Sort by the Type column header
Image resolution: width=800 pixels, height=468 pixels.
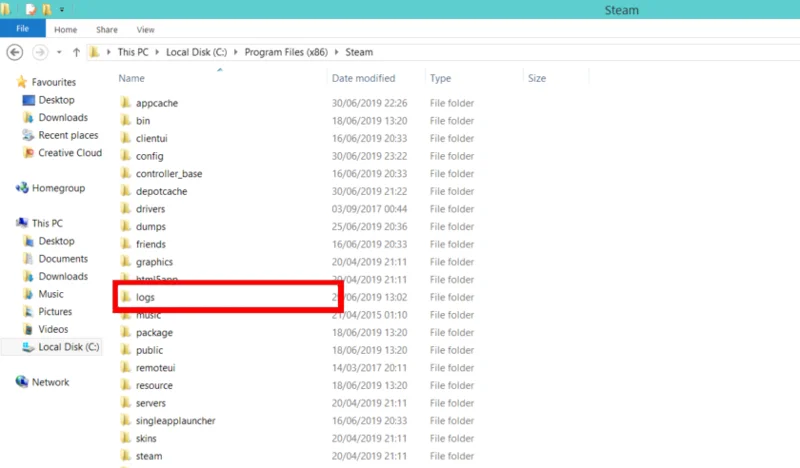tap(440, 78)
